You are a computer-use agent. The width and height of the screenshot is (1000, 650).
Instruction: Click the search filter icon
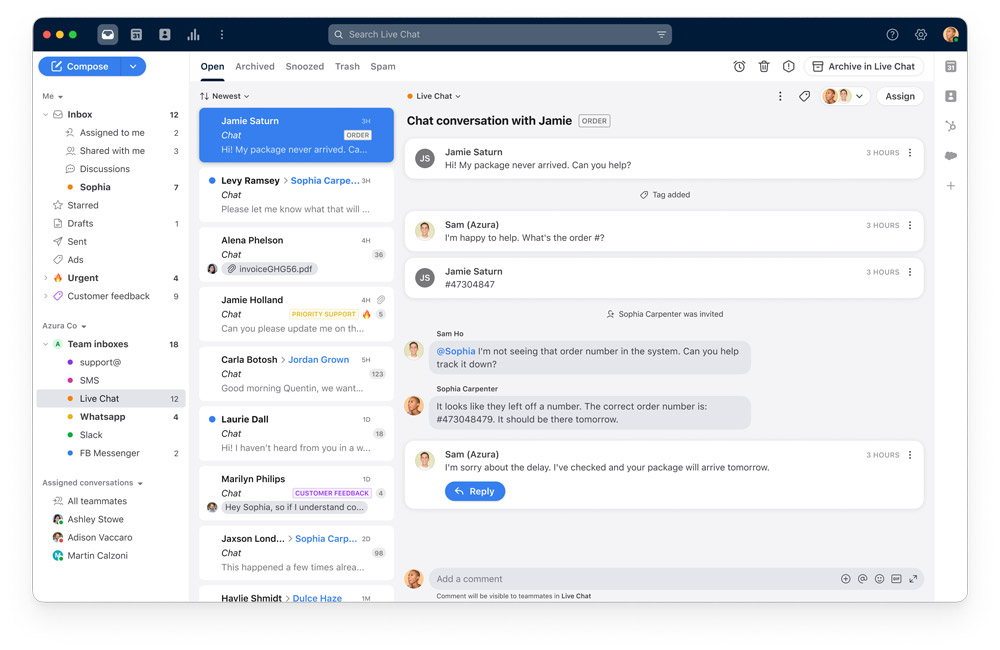[x=661, y=34]
